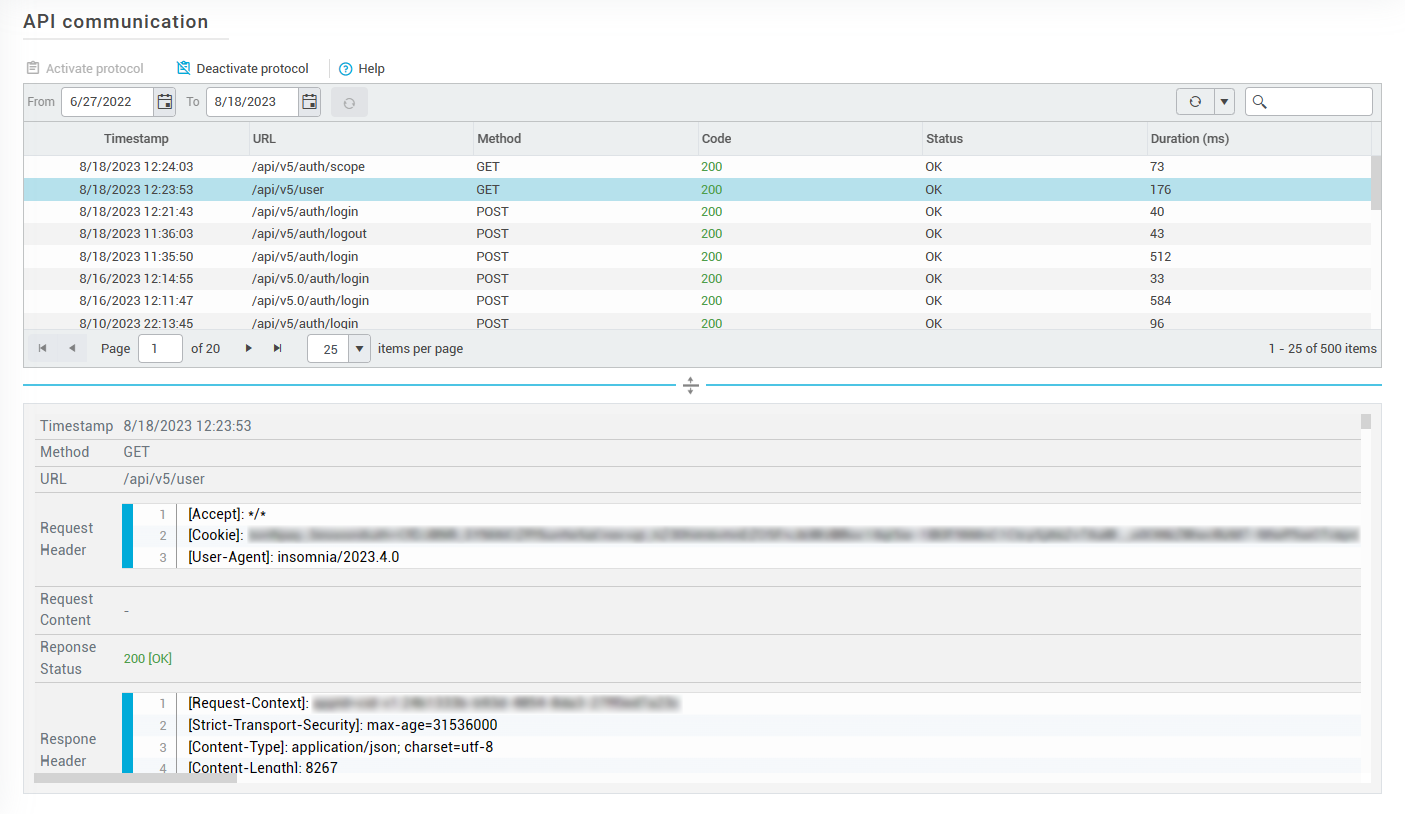
Task: Click the horizontal scrollbar in details panel
Action: (135, 777)
